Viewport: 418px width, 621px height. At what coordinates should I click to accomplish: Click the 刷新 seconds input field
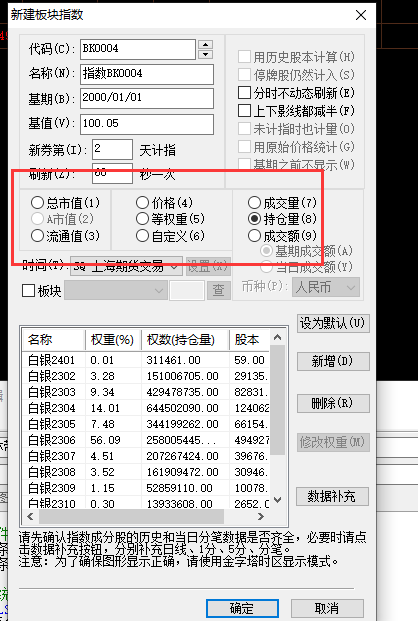112,173
